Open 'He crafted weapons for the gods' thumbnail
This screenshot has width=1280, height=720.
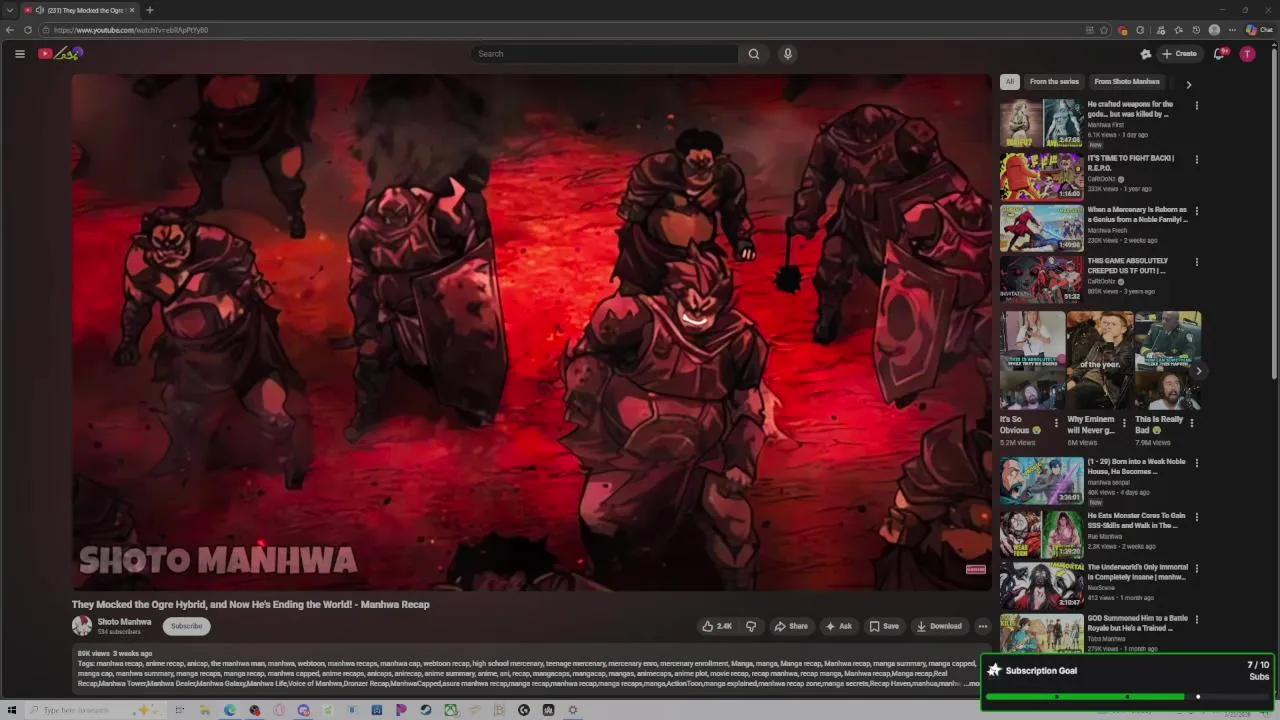[1041, 123]
